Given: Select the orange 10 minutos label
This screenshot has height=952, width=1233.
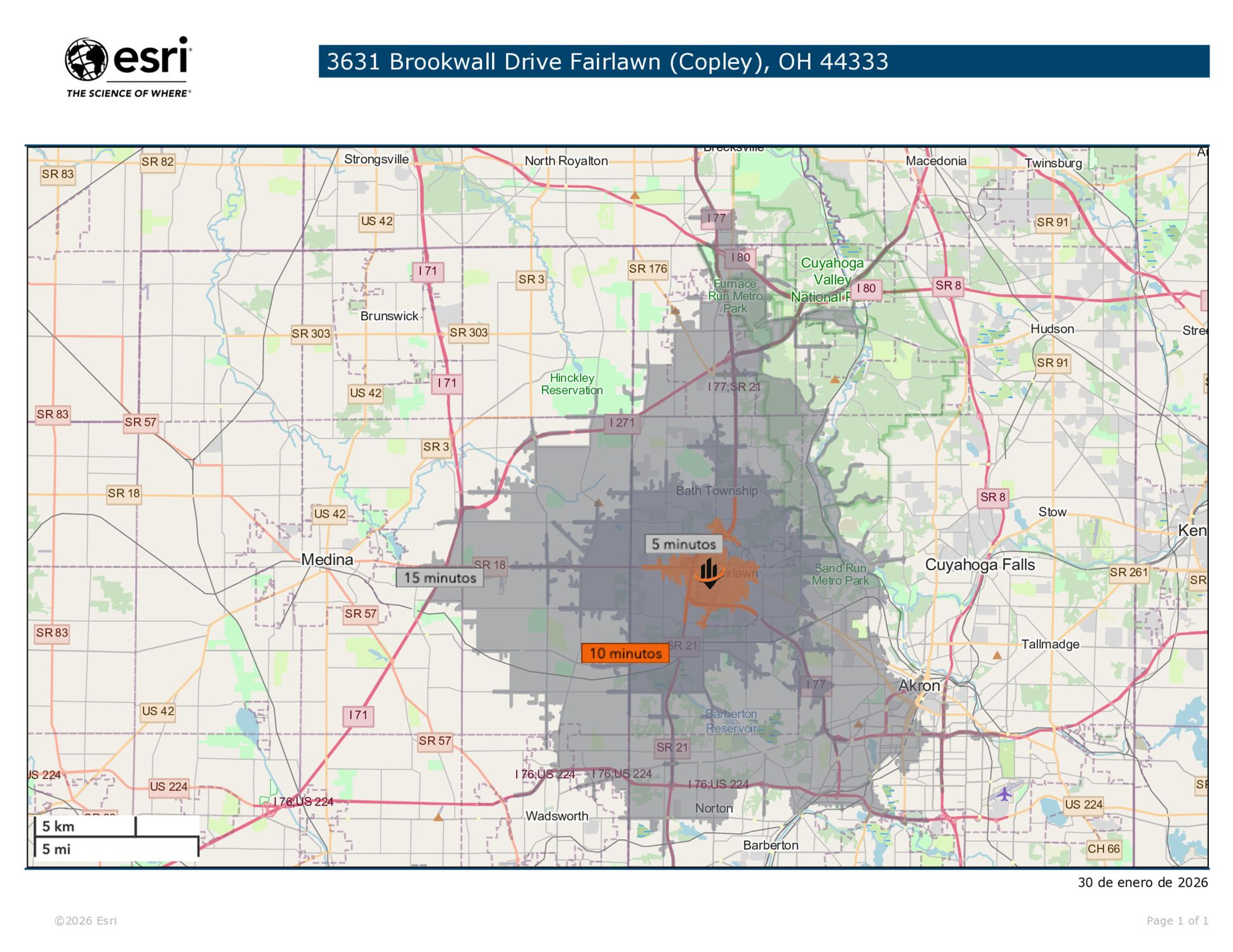Looking at the screenshot, I should pos(625,654).
